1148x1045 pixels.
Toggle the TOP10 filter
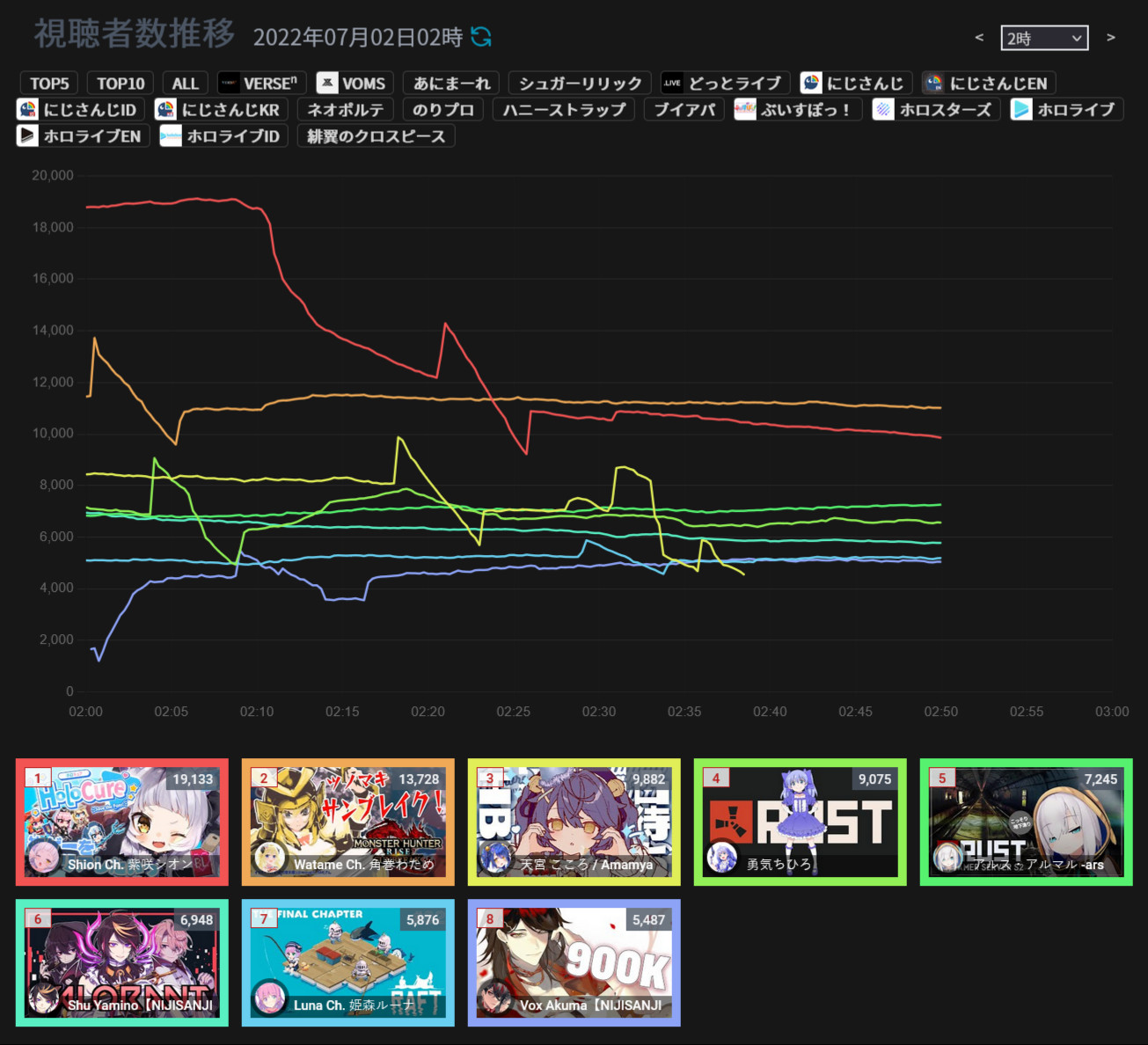point(121,83)
